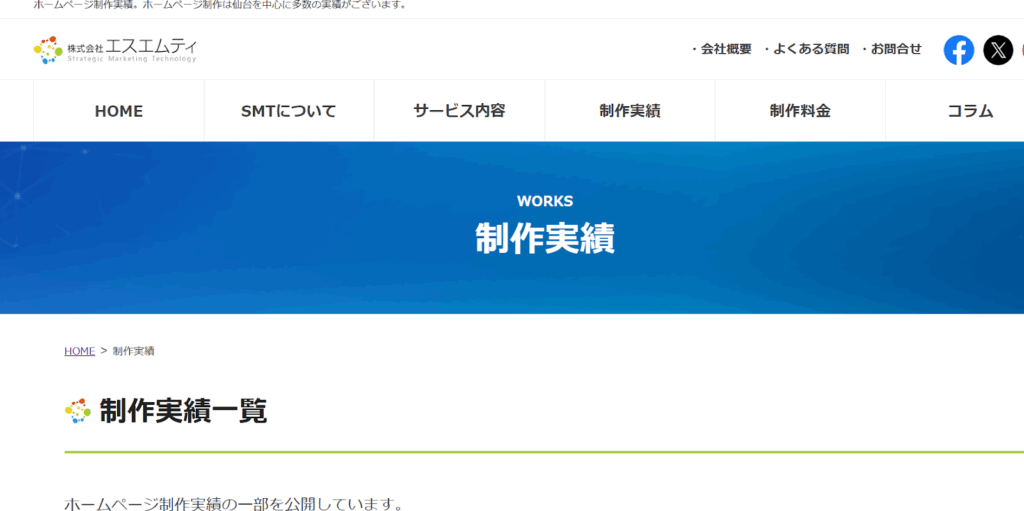The height and width of the screenshot is (511, 1024).
Task: Click the 株式会社エスエムティ logo text
Action: point(132,48)
